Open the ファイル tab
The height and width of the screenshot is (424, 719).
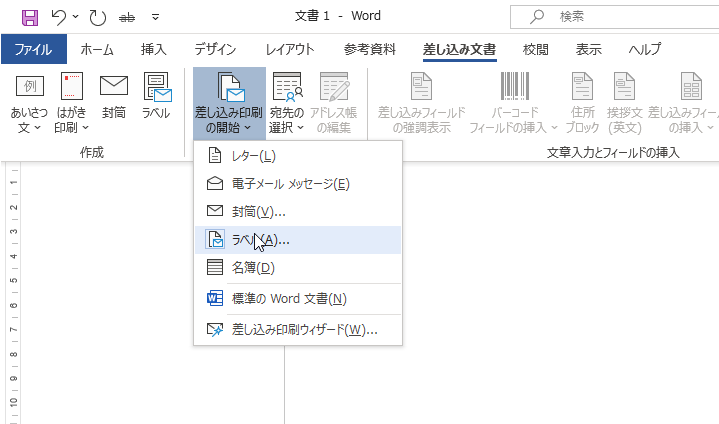[x=33, y=49]
